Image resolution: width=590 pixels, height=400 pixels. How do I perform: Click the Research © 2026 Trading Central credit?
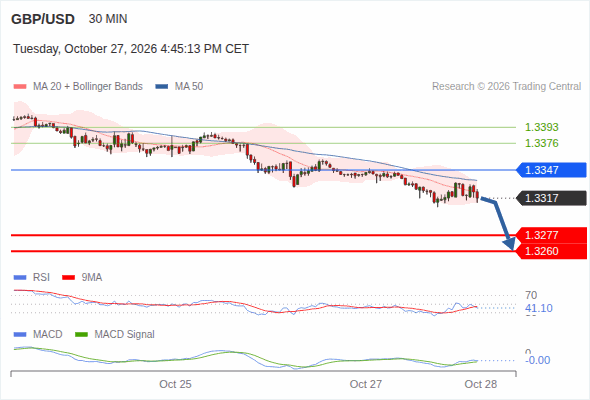pos(506,87)
